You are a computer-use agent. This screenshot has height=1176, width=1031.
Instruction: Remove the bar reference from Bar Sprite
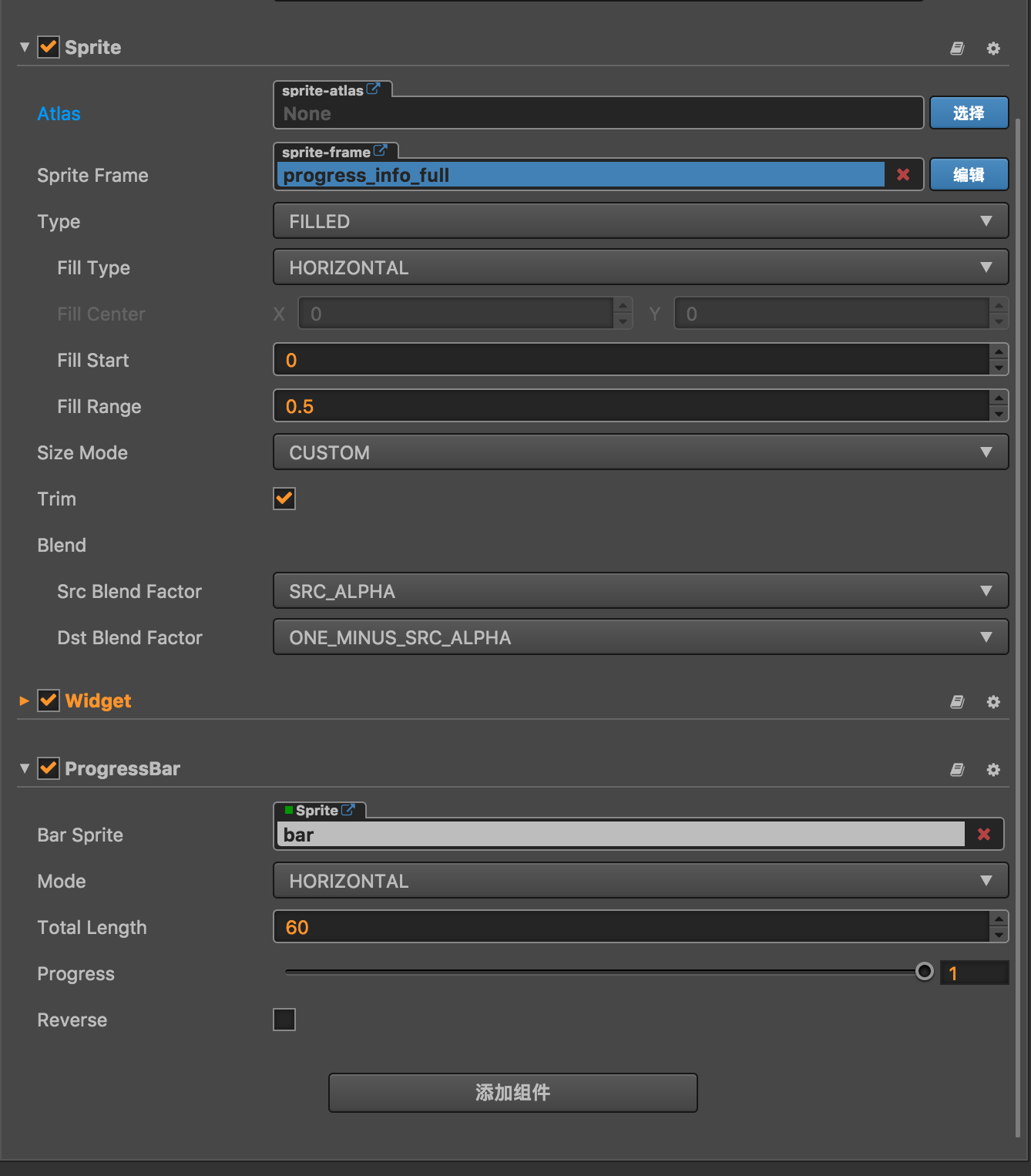tap(984, 835)
